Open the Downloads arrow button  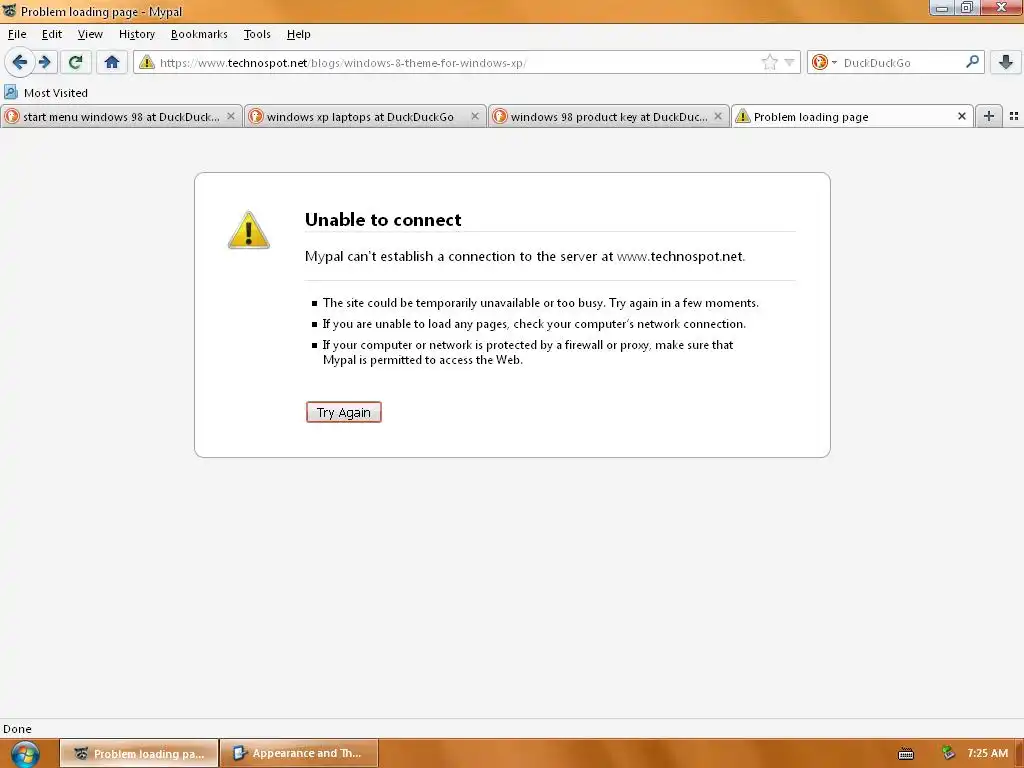point(1006,63)
